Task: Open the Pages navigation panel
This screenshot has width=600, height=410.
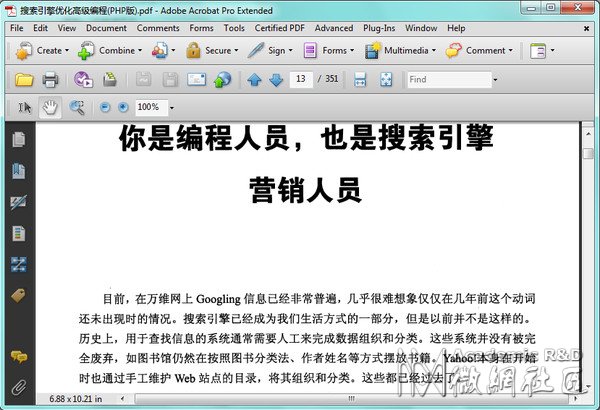Action: pos(19,139)
